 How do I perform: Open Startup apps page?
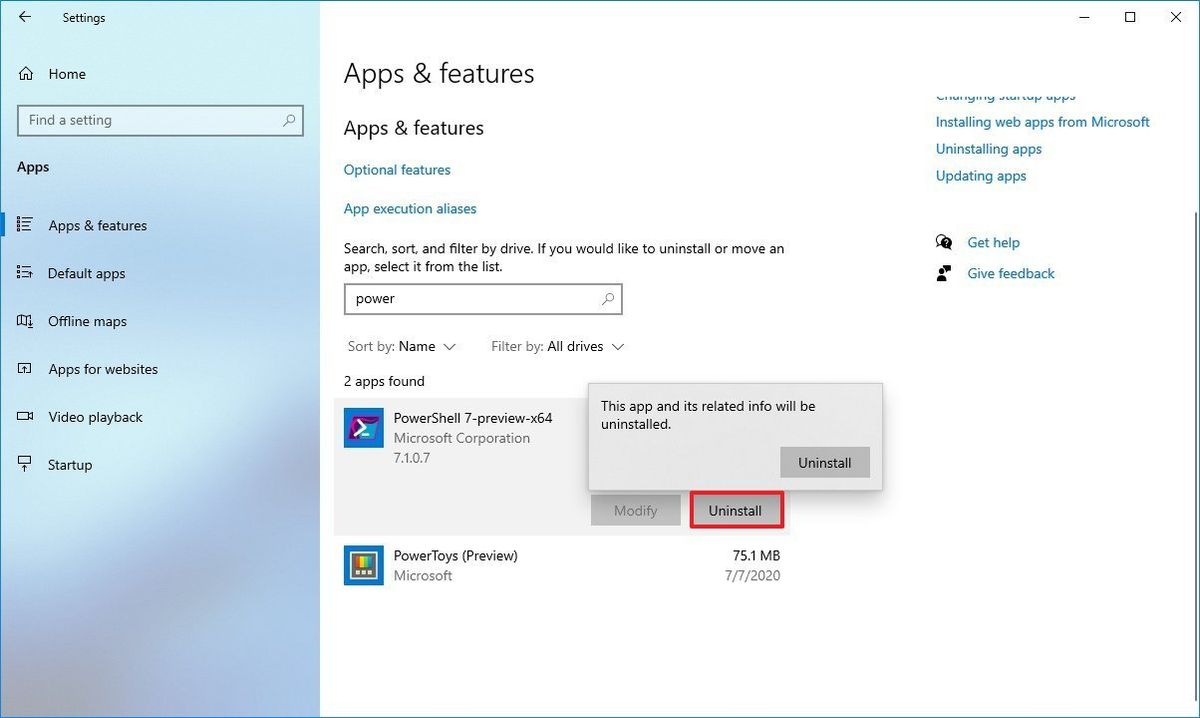pyautogui.click(x=70, y=465)
